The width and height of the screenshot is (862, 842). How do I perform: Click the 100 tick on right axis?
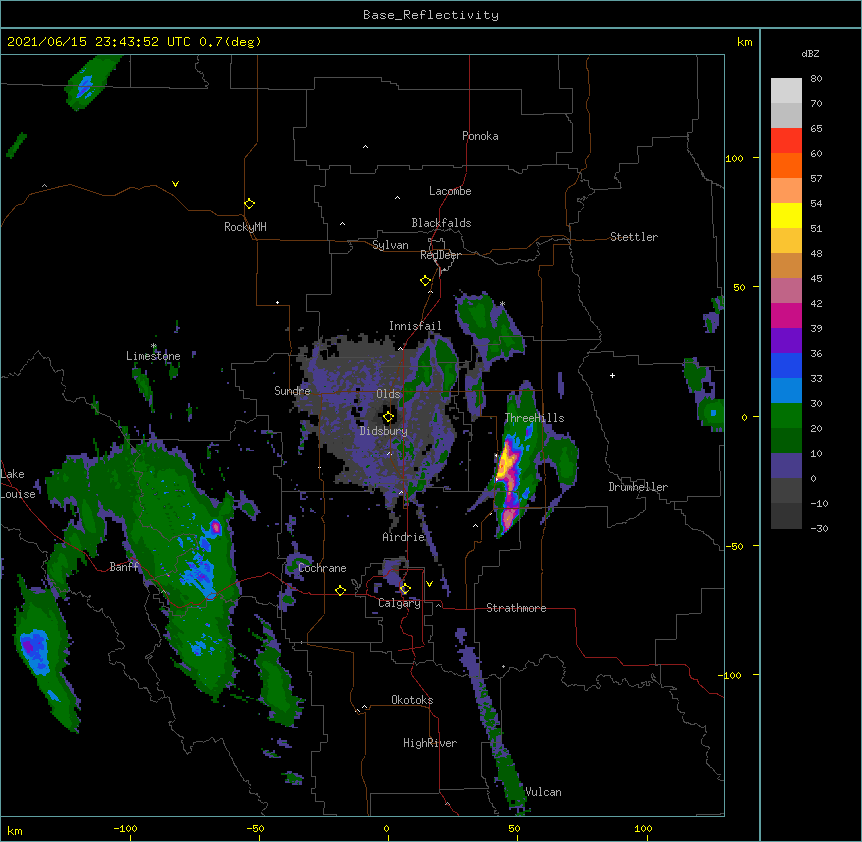coord(734,158)
